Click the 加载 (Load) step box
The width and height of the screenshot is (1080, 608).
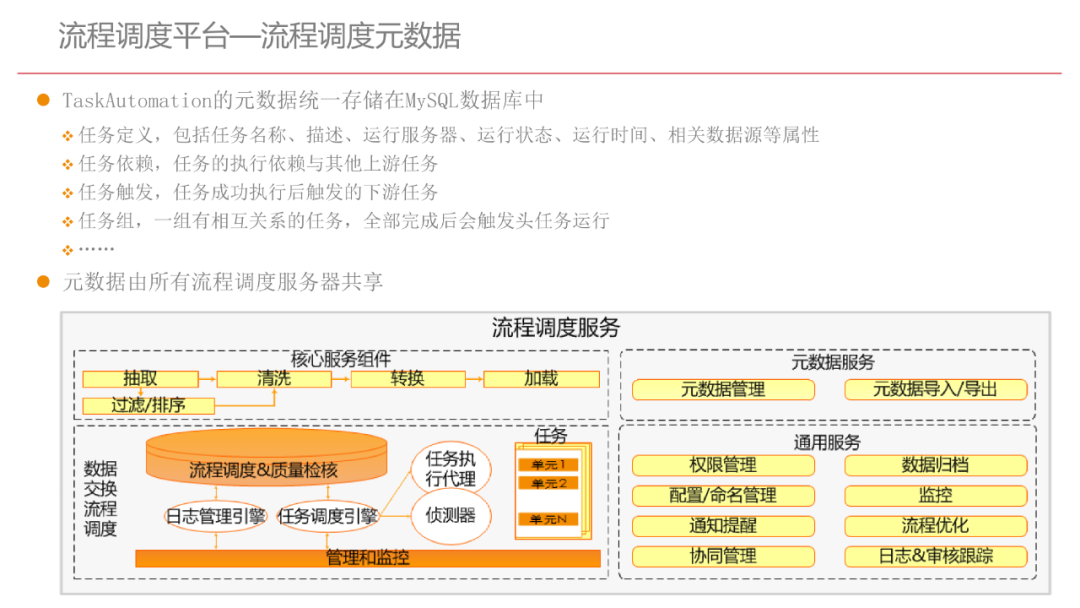point(542,379)
